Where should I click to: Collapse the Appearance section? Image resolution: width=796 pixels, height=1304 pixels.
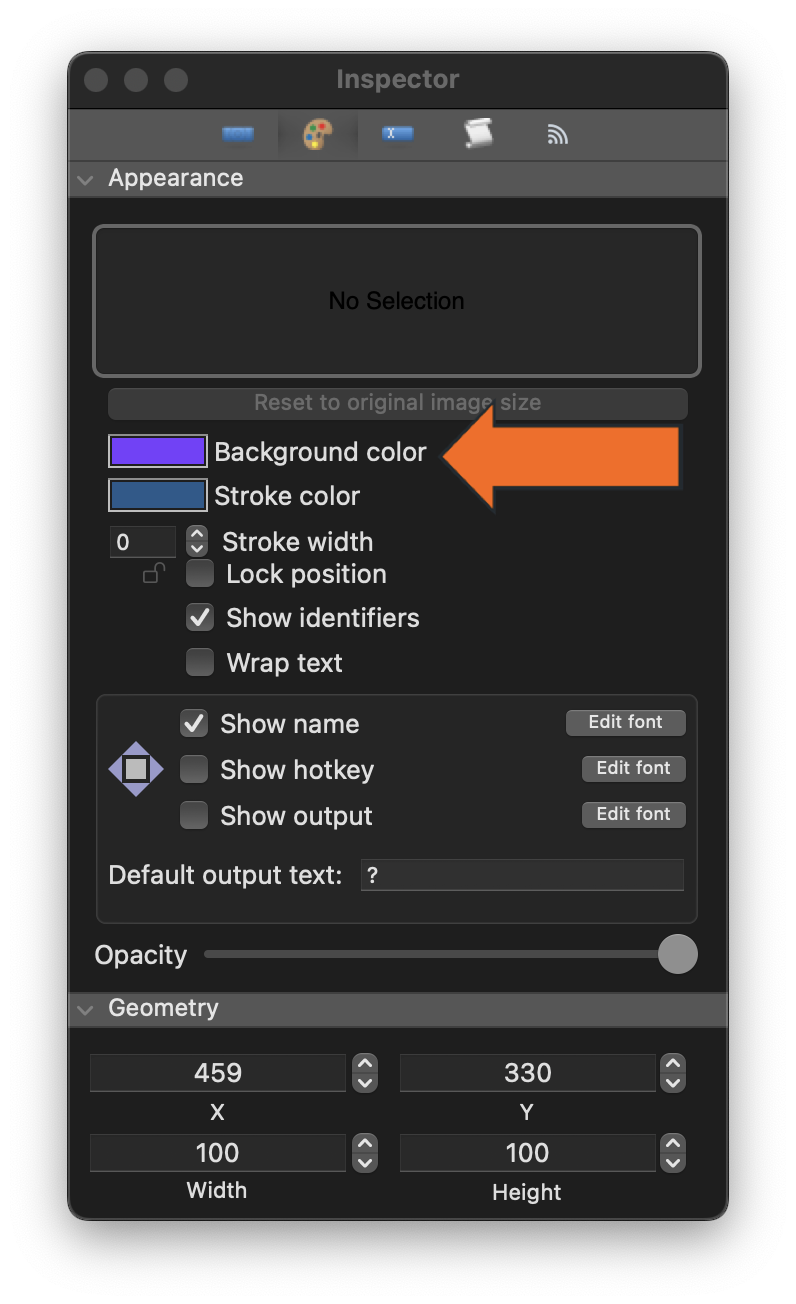85,178
